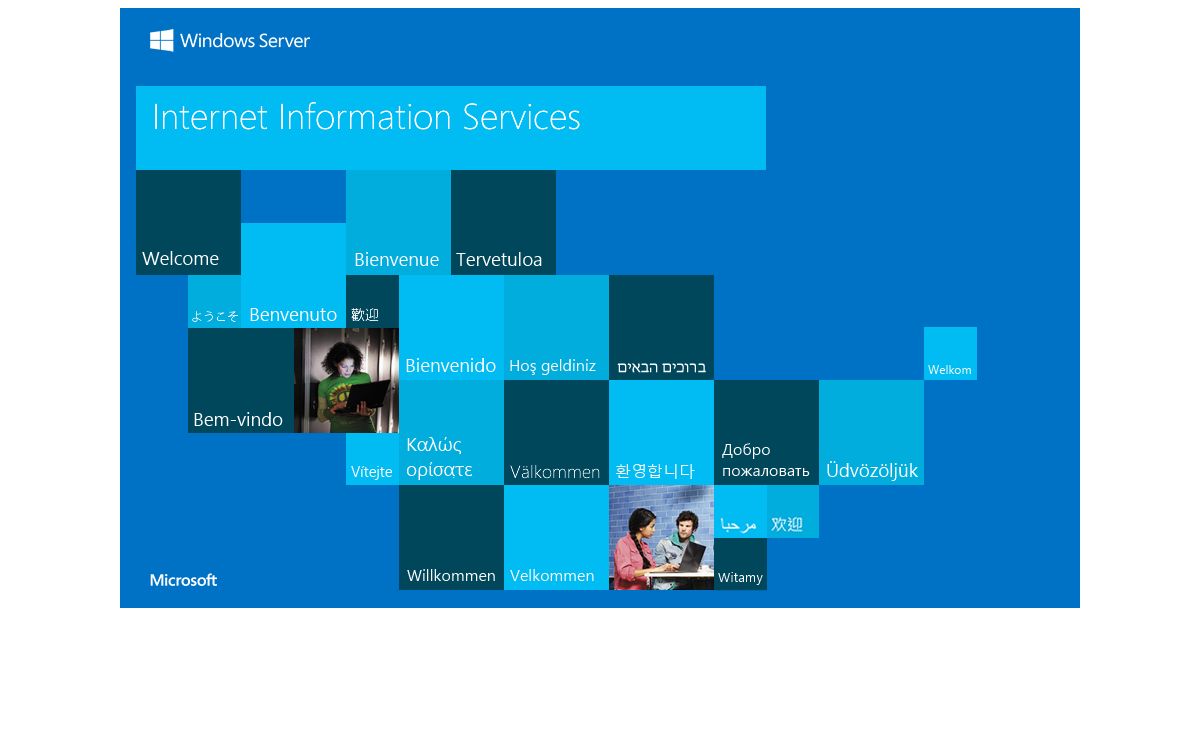
Task: Select the Üdvözöljük tile
Action: 871,432
